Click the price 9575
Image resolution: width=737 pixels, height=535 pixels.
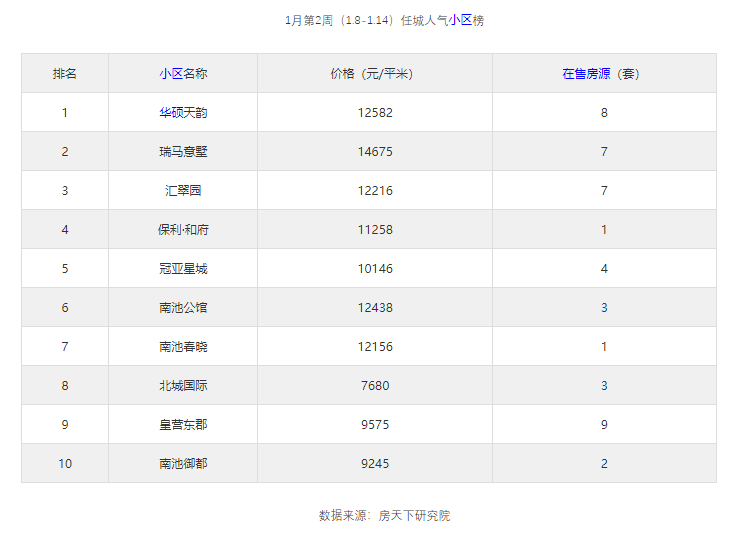[375, 425]
